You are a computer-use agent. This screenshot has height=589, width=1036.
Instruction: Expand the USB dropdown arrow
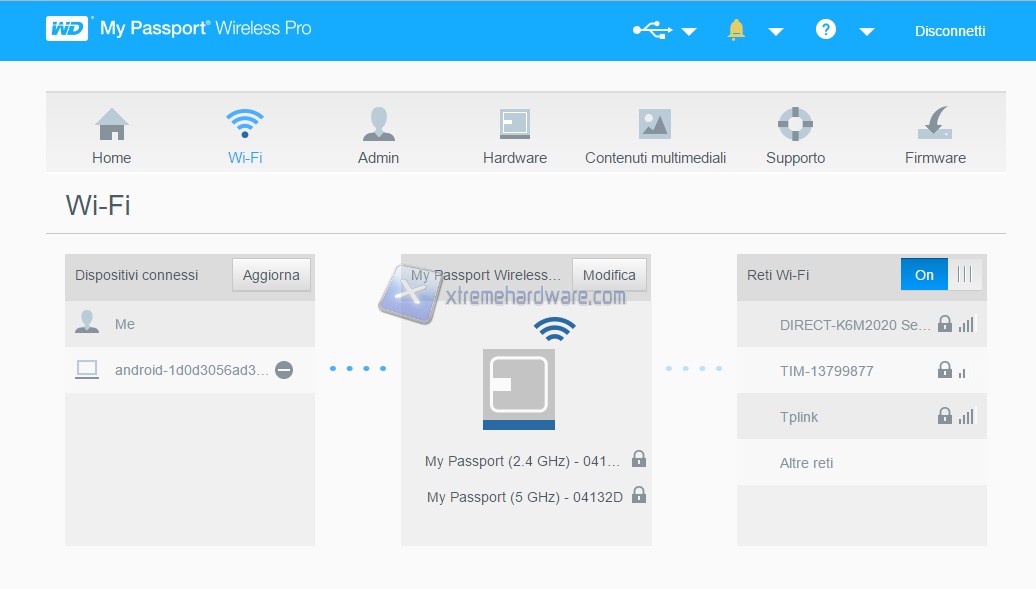689,32
